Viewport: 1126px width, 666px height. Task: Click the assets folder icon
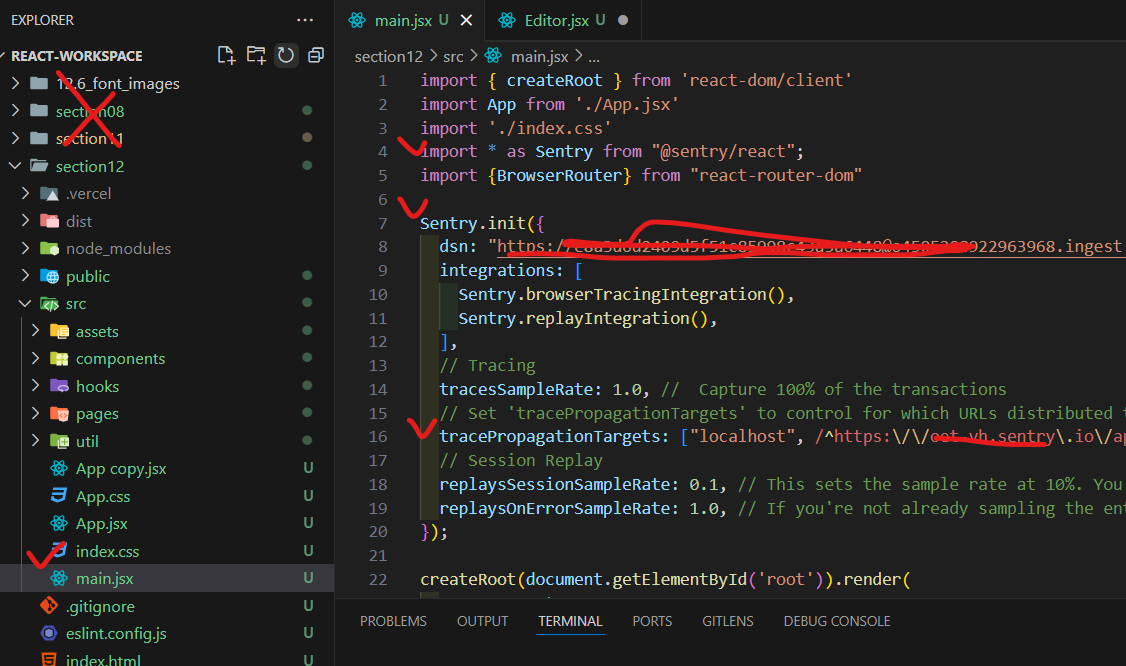pos(60,331)
